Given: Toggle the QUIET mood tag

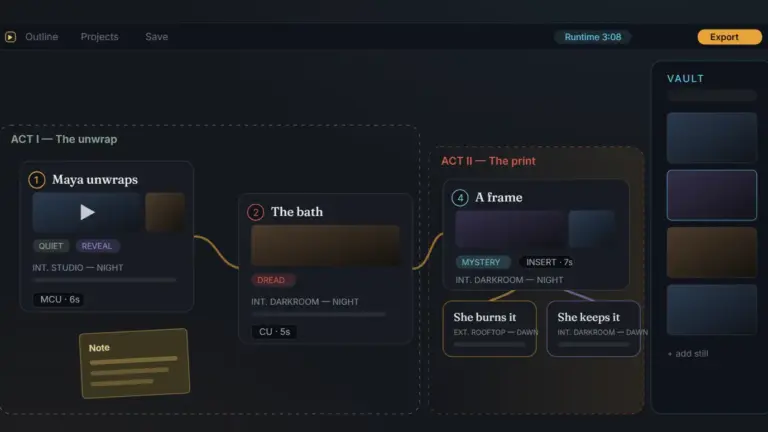Looking at the screenshot, I should pos(51,246).
